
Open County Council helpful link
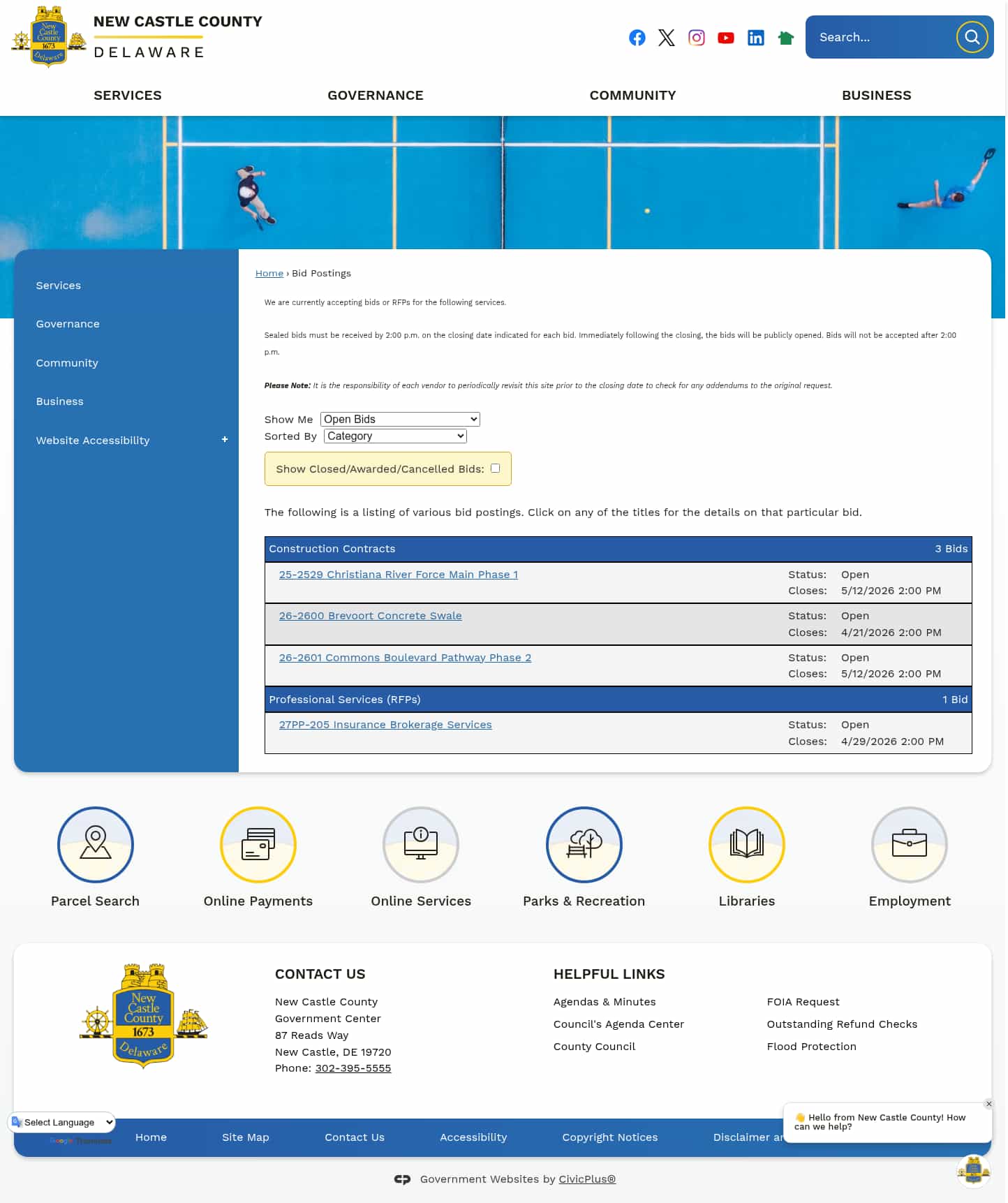(595, 1047)
